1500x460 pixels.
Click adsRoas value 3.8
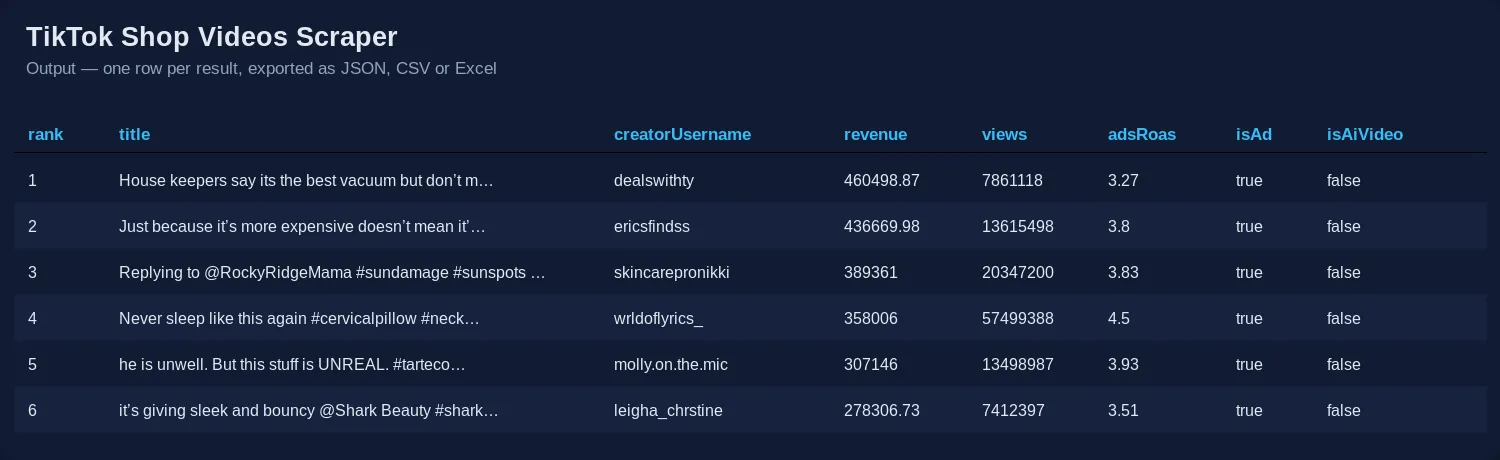[x=1119, y=227]
